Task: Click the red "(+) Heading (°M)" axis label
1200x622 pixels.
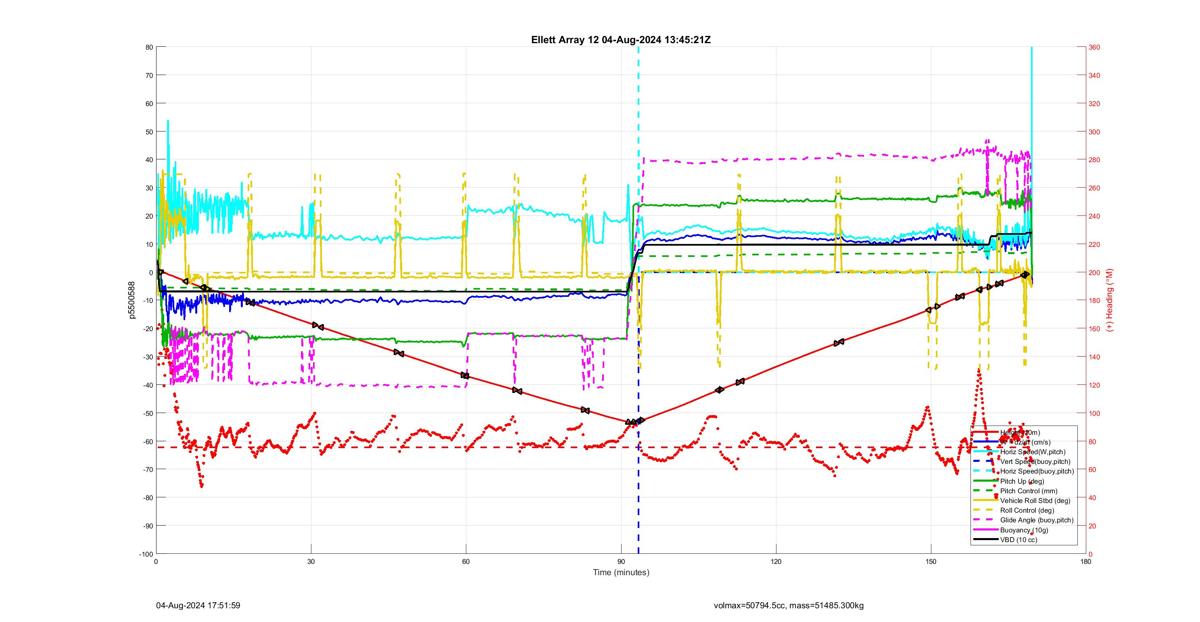Action: pyautogui.click(x=1109, y=300)
